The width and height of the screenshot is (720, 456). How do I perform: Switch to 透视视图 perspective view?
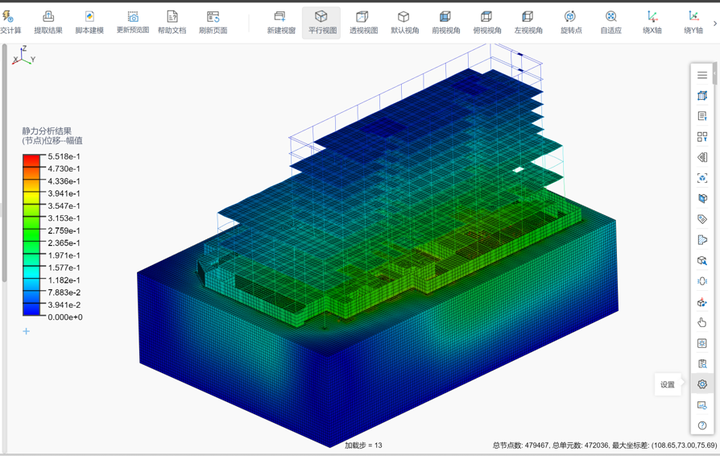tap(363, 21)
